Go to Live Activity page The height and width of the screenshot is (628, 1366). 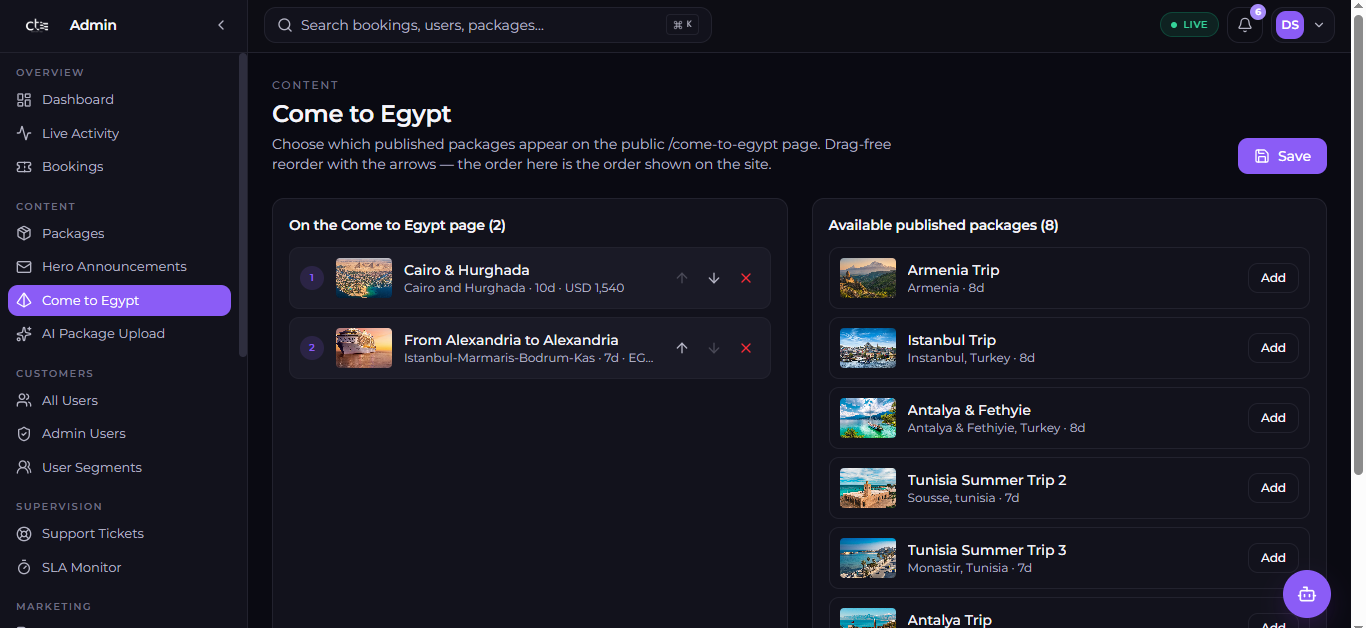[x=119, y=133]
